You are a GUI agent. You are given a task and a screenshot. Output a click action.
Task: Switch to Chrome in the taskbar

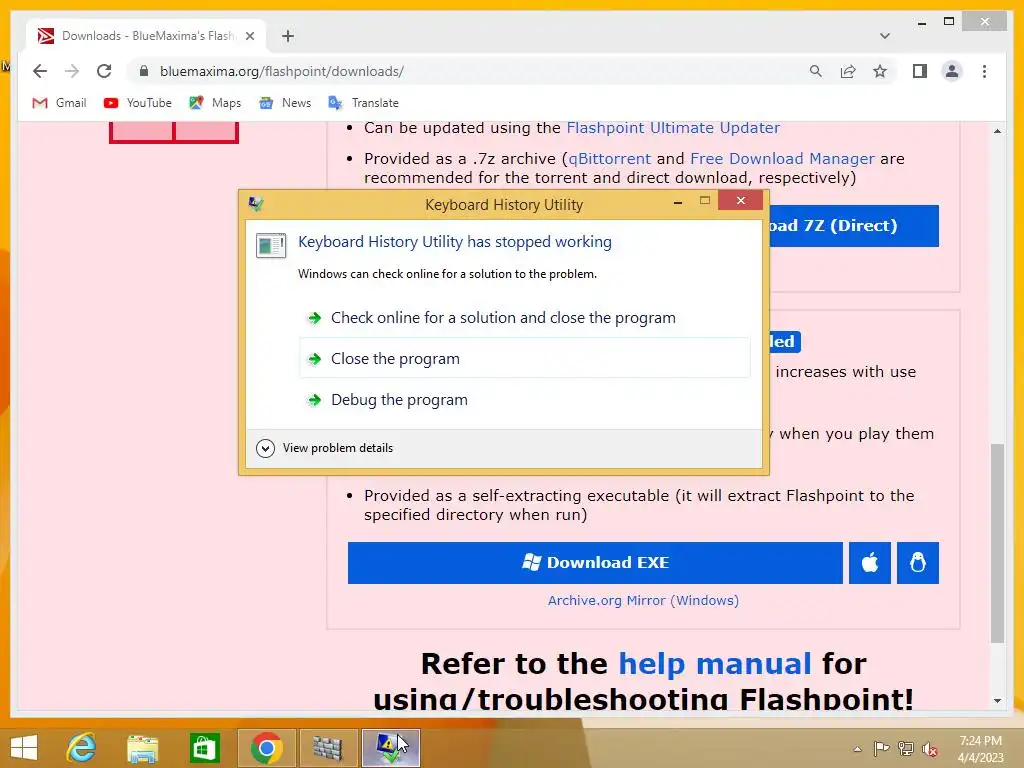(x=266, y=748)
